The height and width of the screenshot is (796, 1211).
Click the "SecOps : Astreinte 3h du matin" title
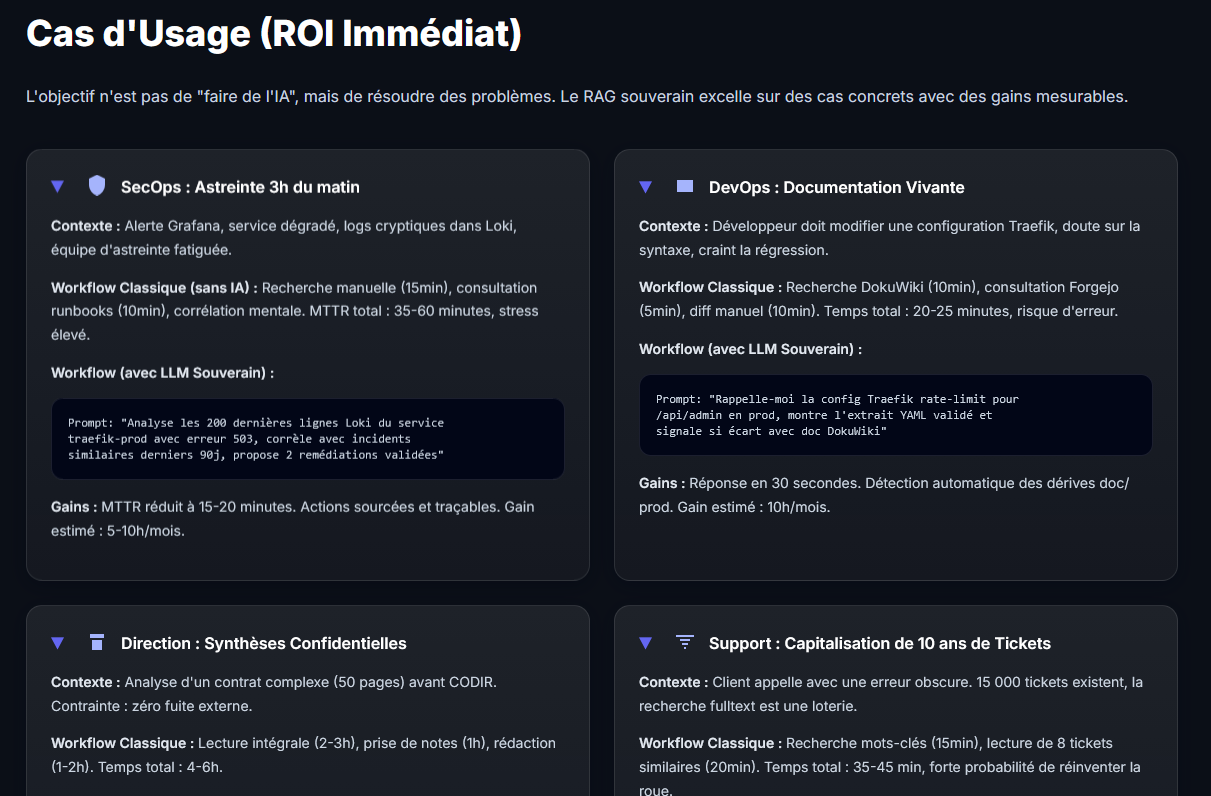click(240, 187)
